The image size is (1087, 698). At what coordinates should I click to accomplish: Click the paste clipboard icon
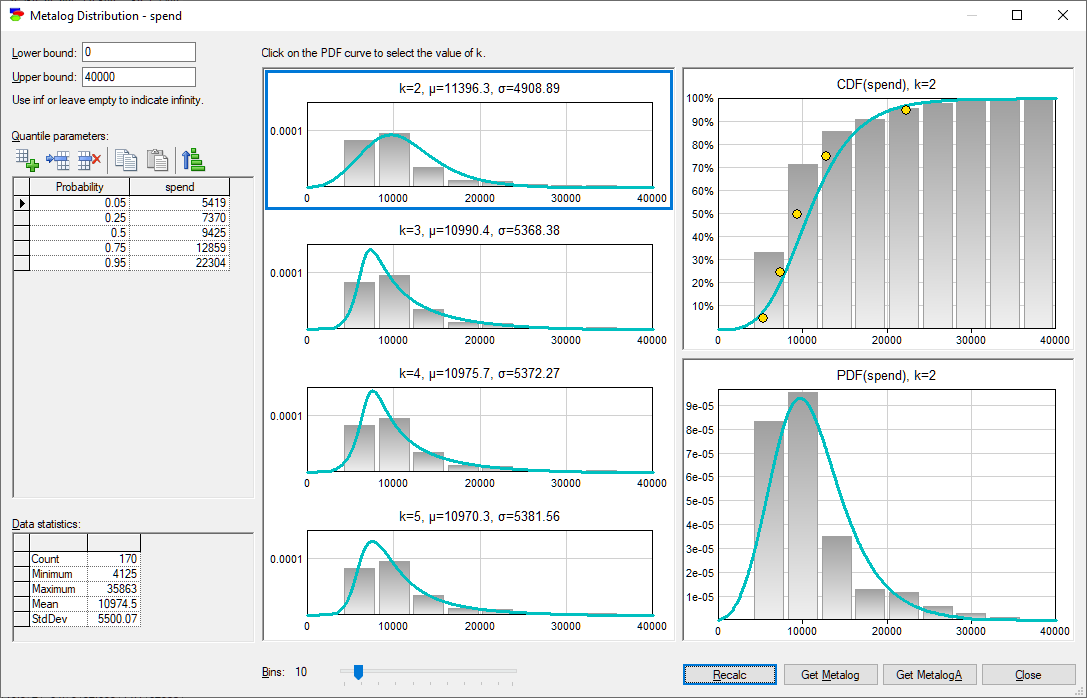(x=157, y=160)
